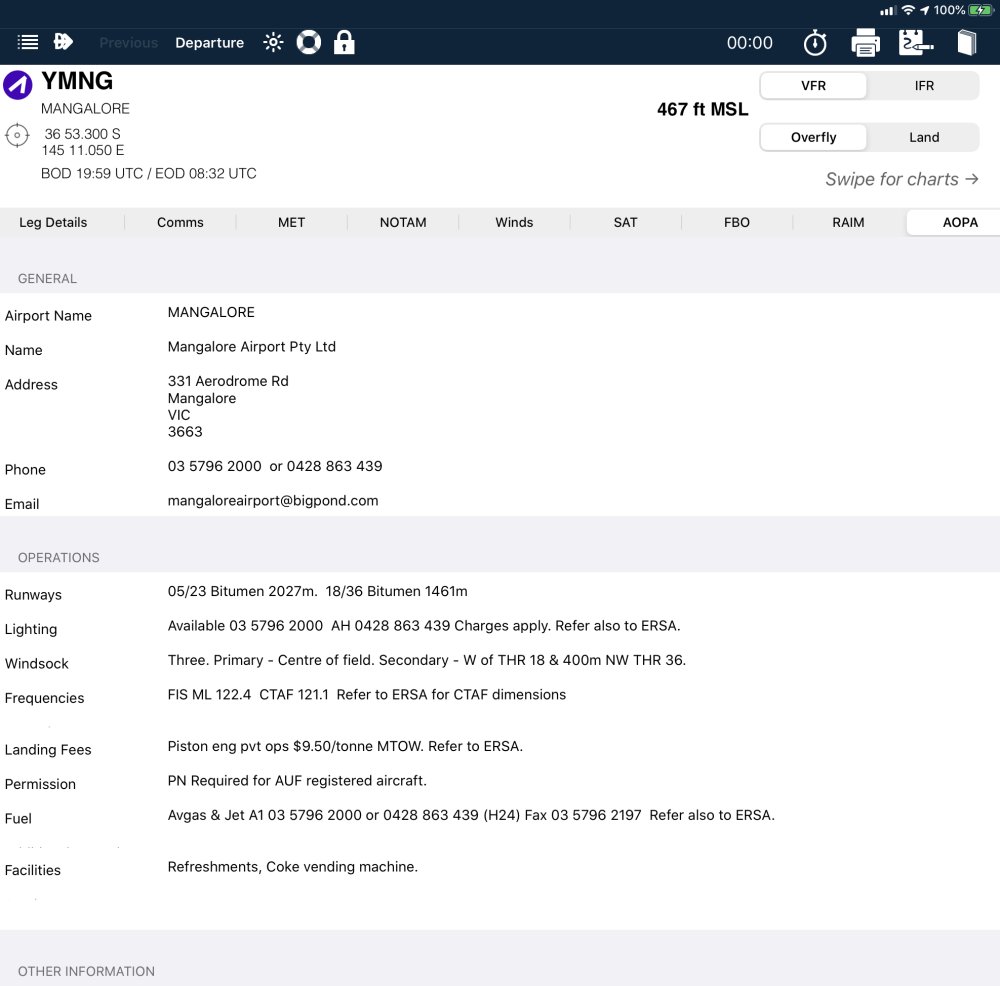Open the MET tab
The width and height of the screenshot is (1000, 986).
[291, 222]
